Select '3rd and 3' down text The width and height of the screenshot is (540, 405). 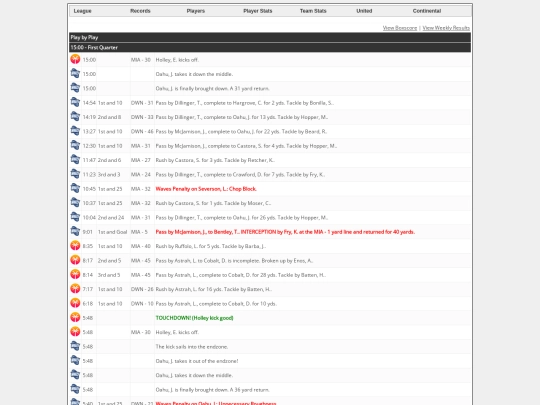pos(109,175)
